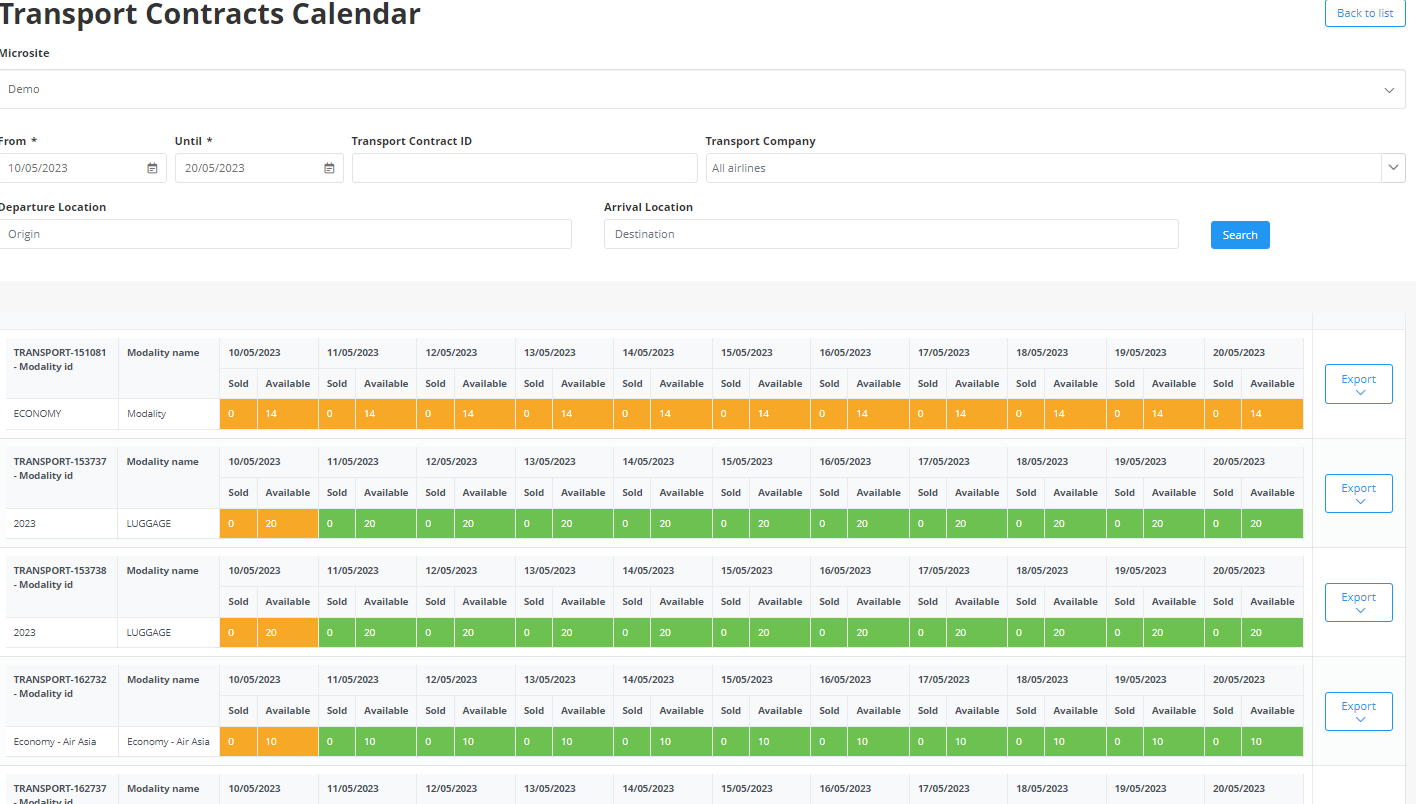Expand Export for TRANSPORT-153737
The width and height of the screenshot is (1416, 804).
(x=1358, y=493)
